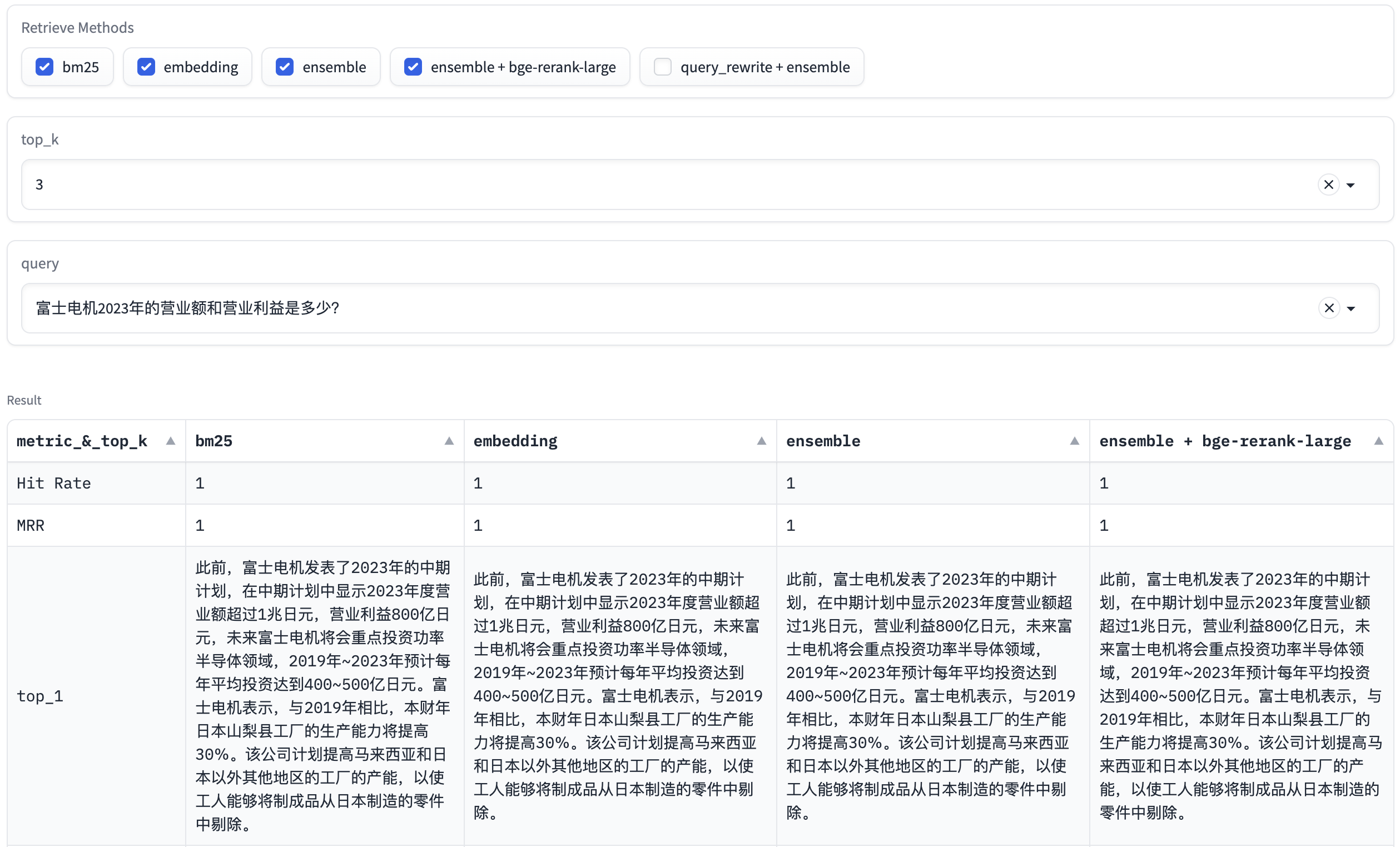Click the Retrieve Methods label
The image size is (1400, 847).
[x=77, y=27]
